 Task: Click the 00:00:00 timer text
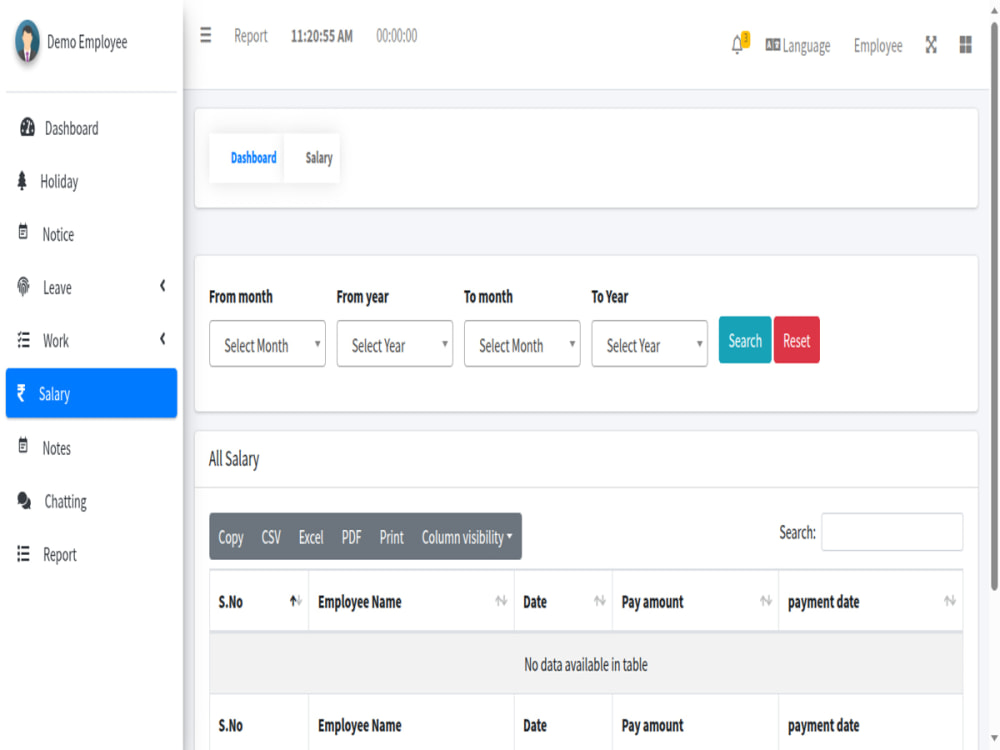point(397,36)
